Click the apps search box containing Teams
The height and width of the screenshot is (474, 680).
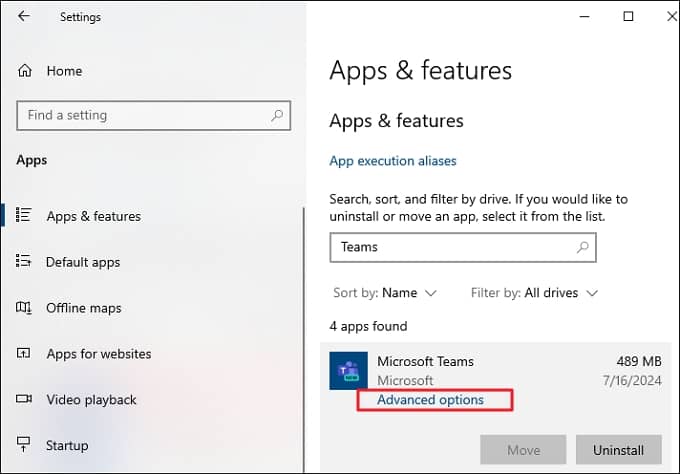click(x=463, y=247)
